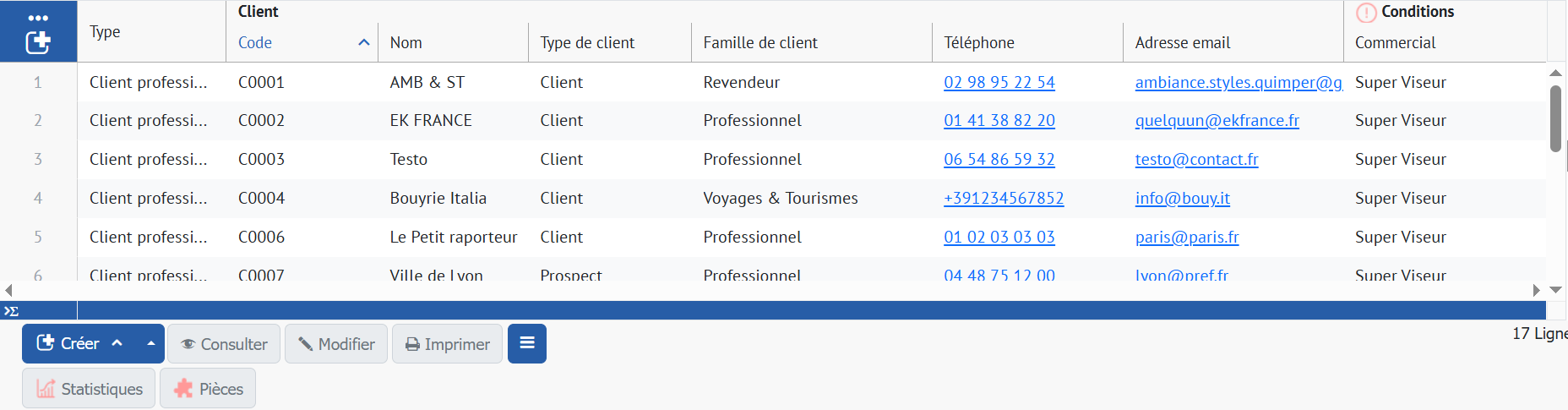Open email link quelquun@ekfrance.fr
Viewport: 1568px width, 410px height.
[1217, 120]
